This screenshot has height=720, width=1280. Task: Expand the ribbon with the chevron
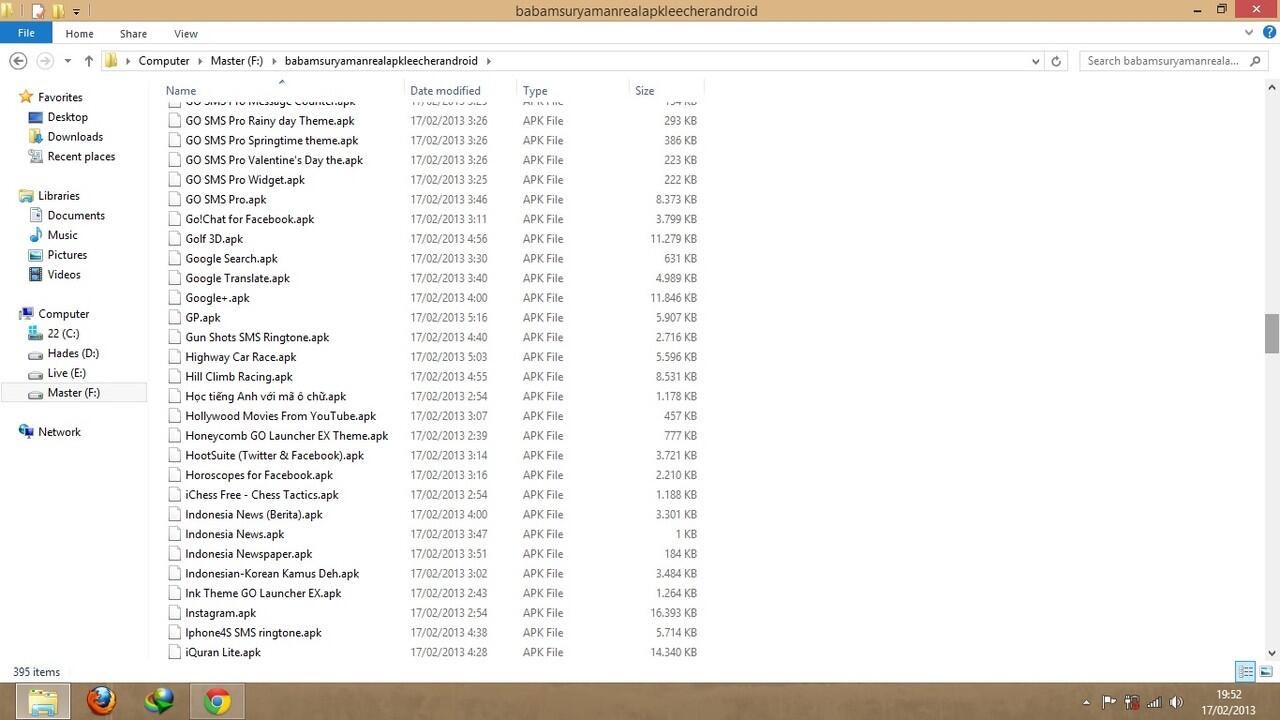pyautogui.click(x=1248, y=33)
